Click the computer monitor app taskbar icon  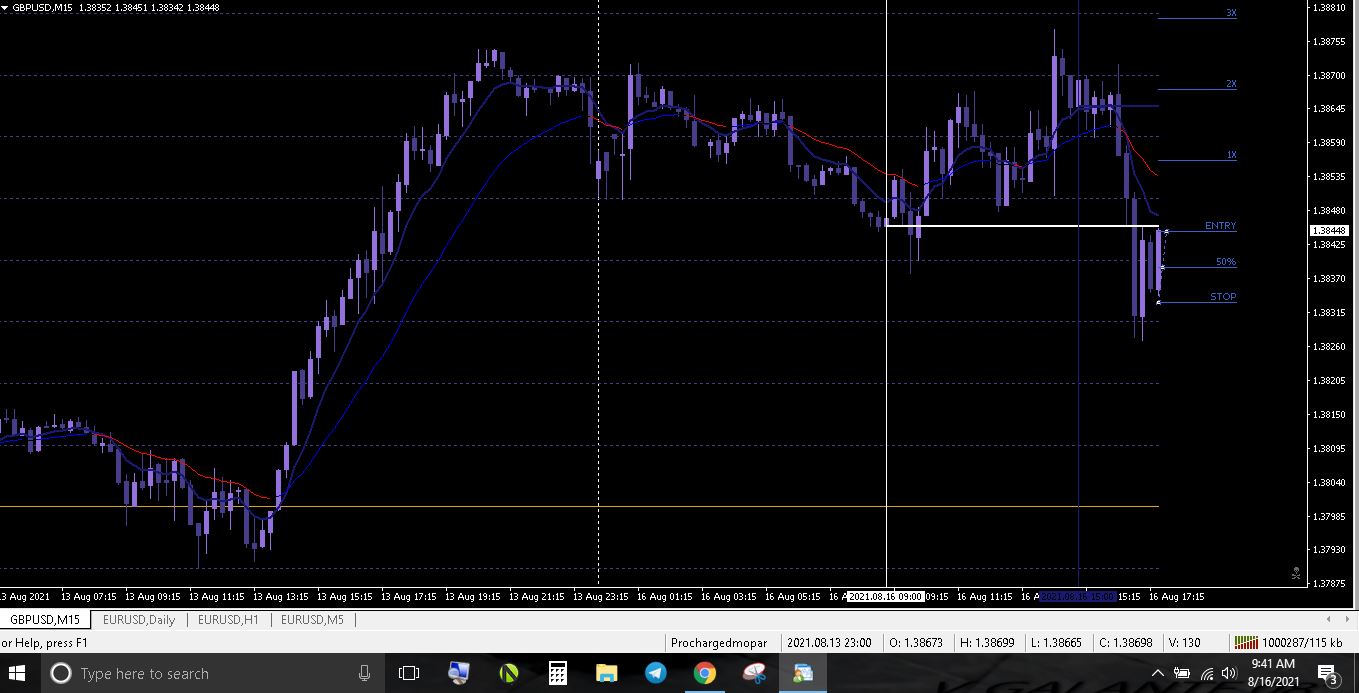[x=458, y=673]
